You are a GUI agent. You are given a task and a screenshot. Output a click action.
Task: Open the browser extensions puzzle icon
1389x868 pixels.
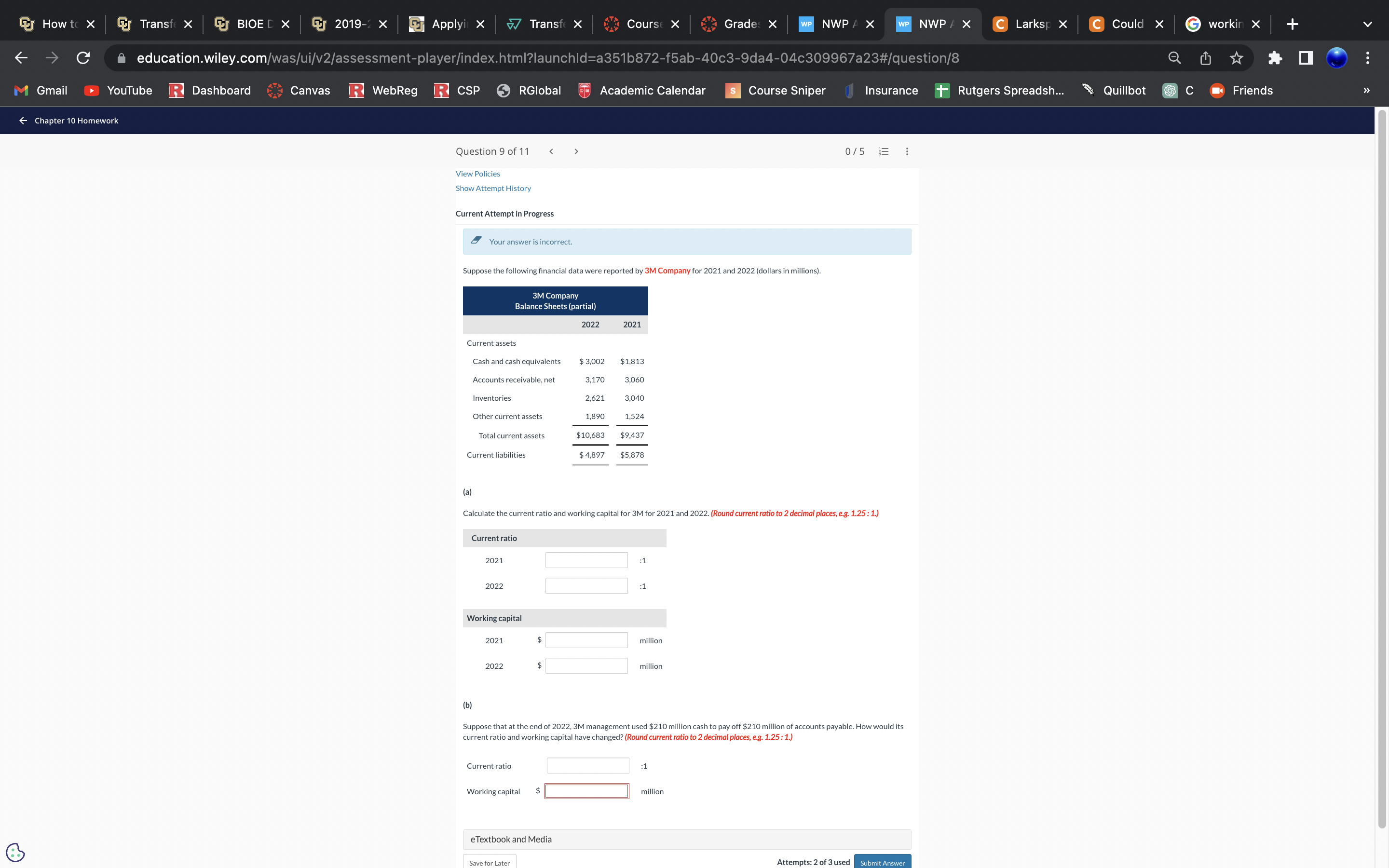point(1275,58)
